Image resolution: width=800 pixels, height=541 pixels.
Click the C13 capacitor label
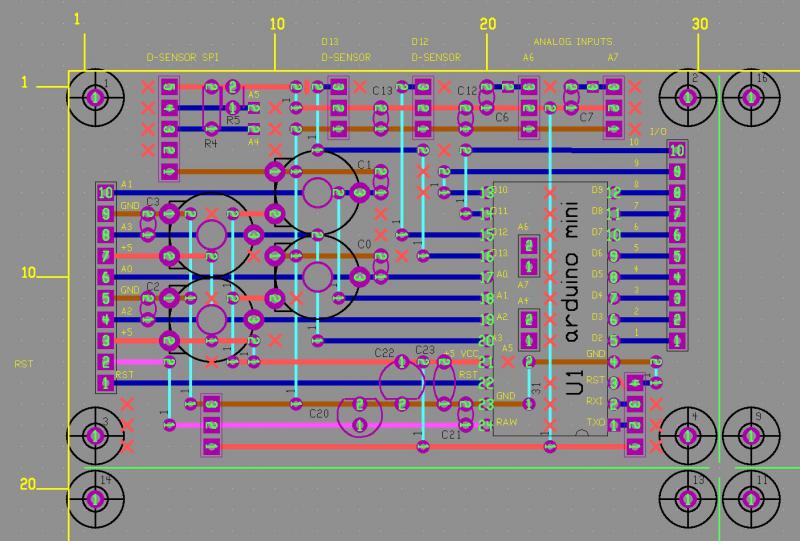click(x=382, y=91)
